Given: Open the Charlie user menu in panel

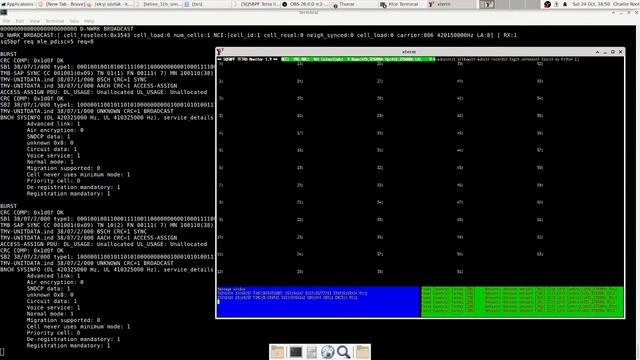Looking at the screenshot, I should (626, 4).
